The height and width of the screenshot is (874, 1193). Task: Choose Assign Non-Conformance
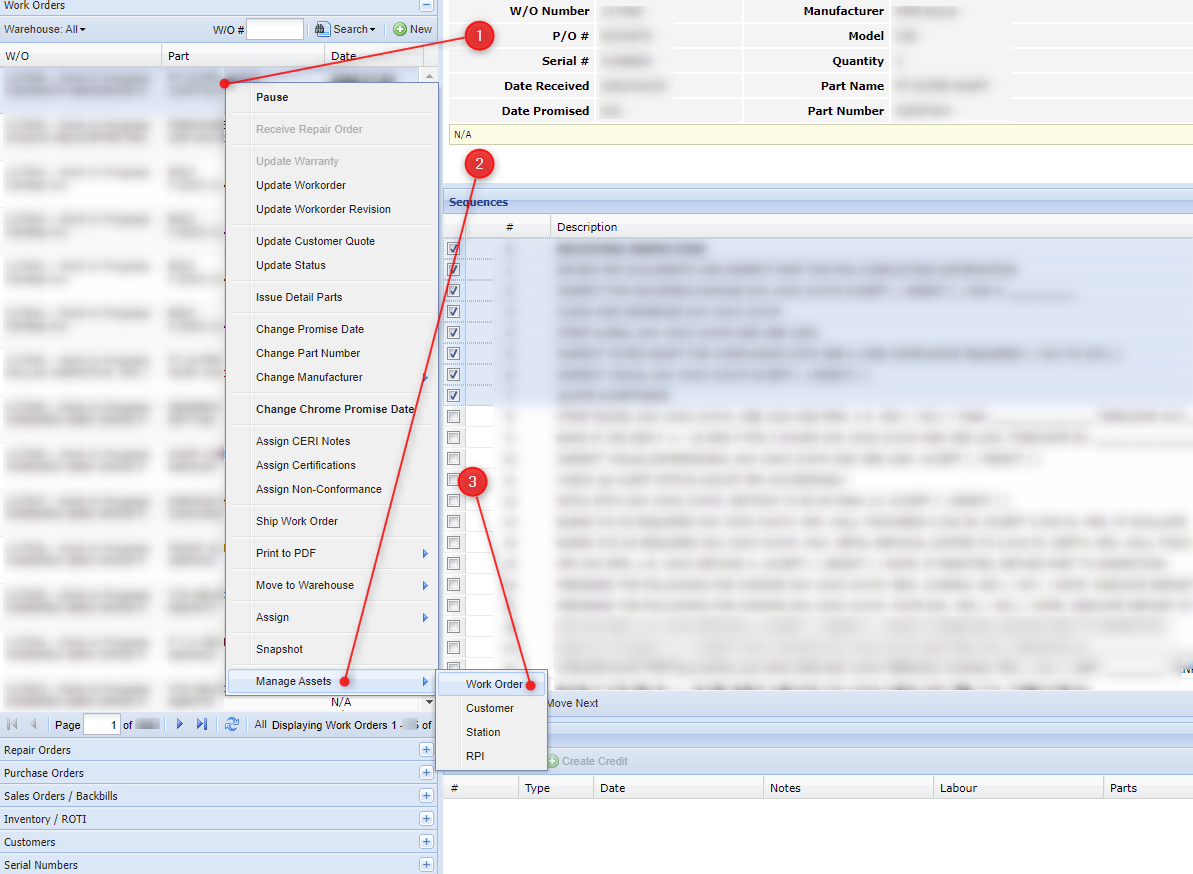point(332,489)
